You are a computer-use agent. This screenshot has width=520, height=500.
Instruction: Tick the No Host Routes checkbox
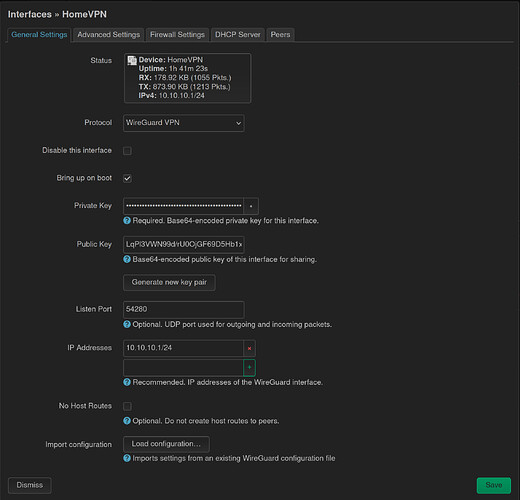[127, 406]
